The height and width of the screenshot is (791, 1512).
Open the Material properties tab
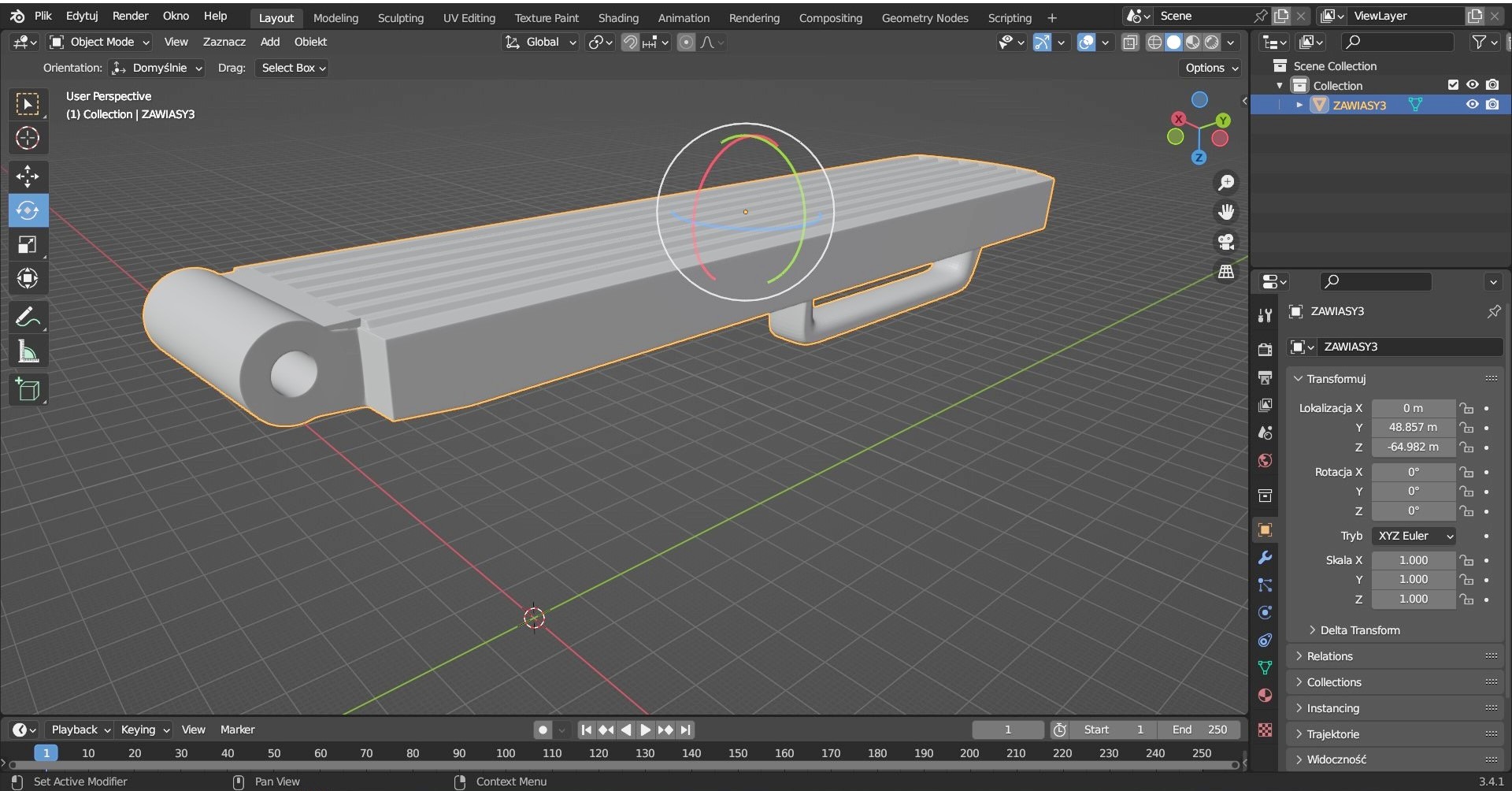[x=1265, y=696]
